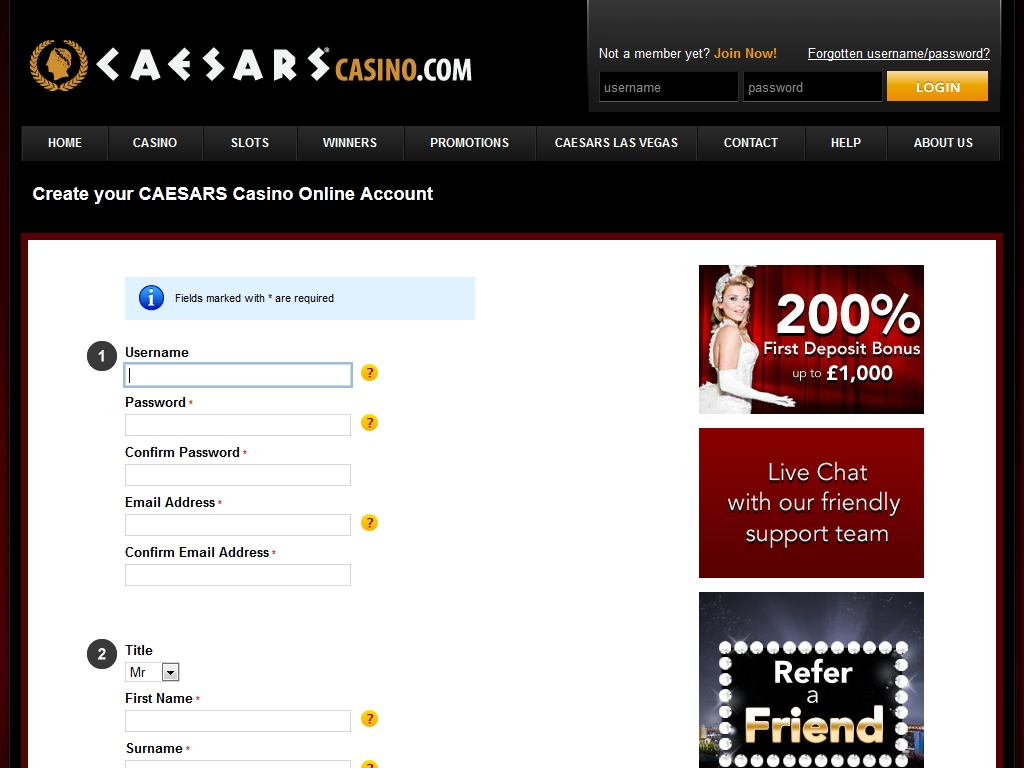Click the help icon beside Username field
The width and height of the screenshot is (1024, 768).
click(369, 373)
